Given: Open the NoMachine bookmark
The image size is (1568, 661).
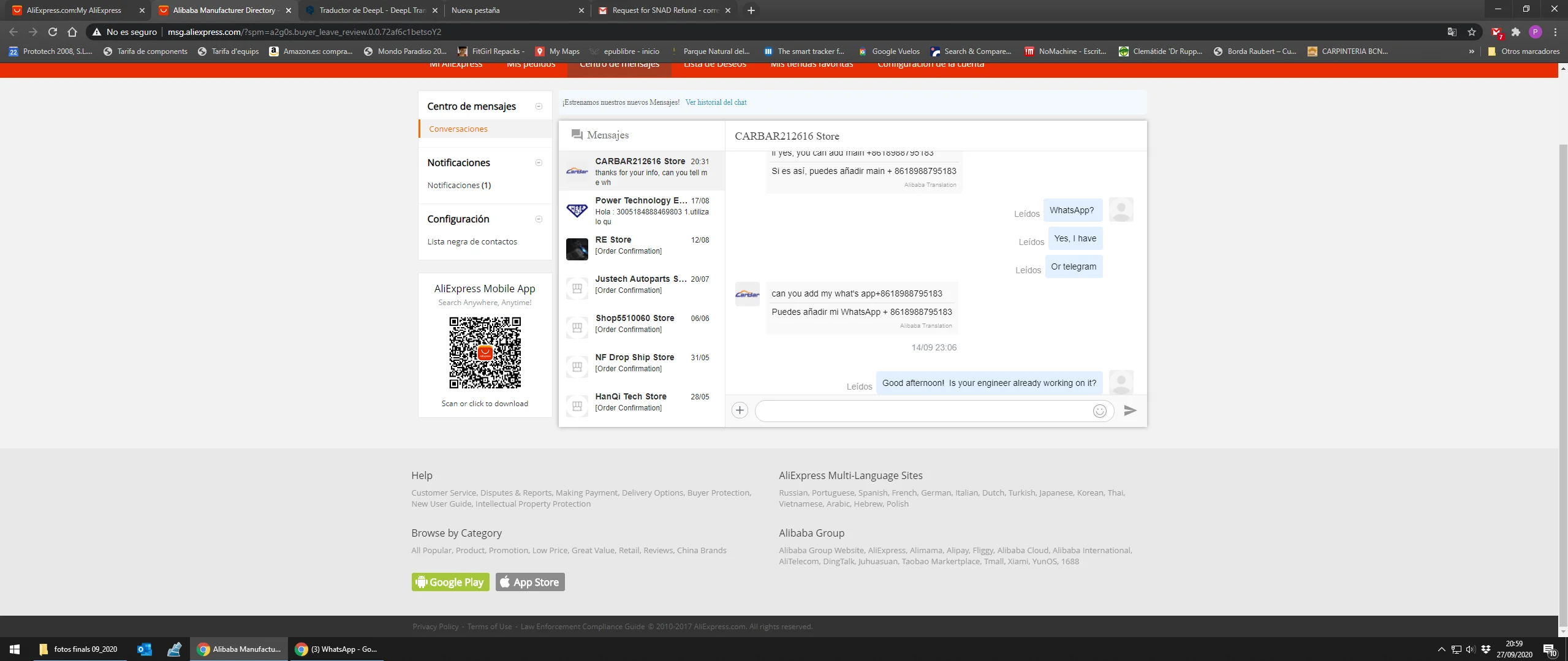Looking at the screenshot, I should pyautogui.click(x=1066, y=51).
